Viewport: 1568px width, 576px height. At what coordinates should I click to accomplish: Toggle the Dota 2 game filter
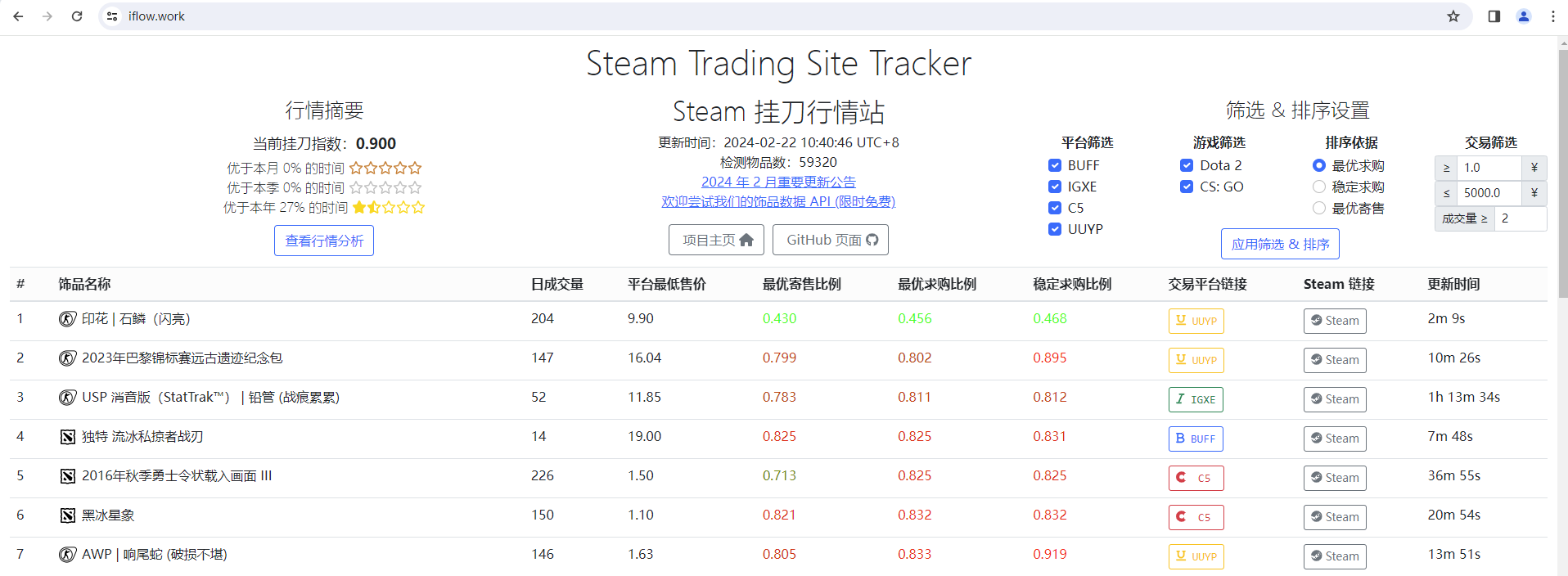coord(1187,165)
